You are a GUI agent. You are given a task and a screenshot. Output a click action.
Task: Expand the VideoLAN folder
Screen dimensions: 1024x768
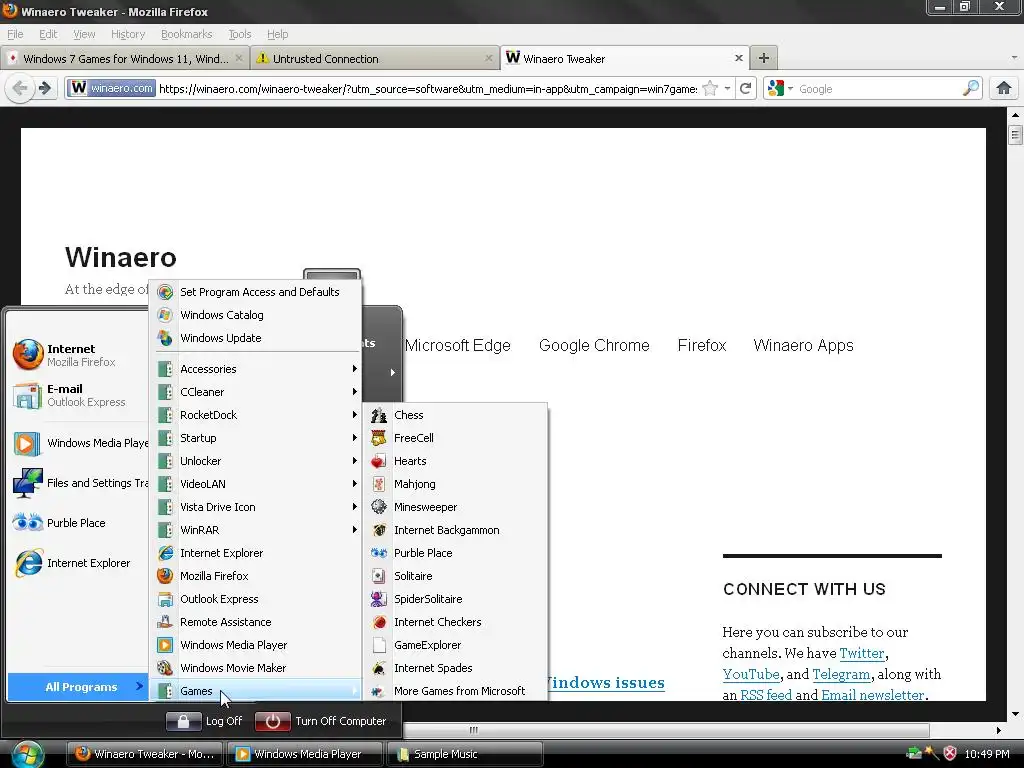[257, 484]
